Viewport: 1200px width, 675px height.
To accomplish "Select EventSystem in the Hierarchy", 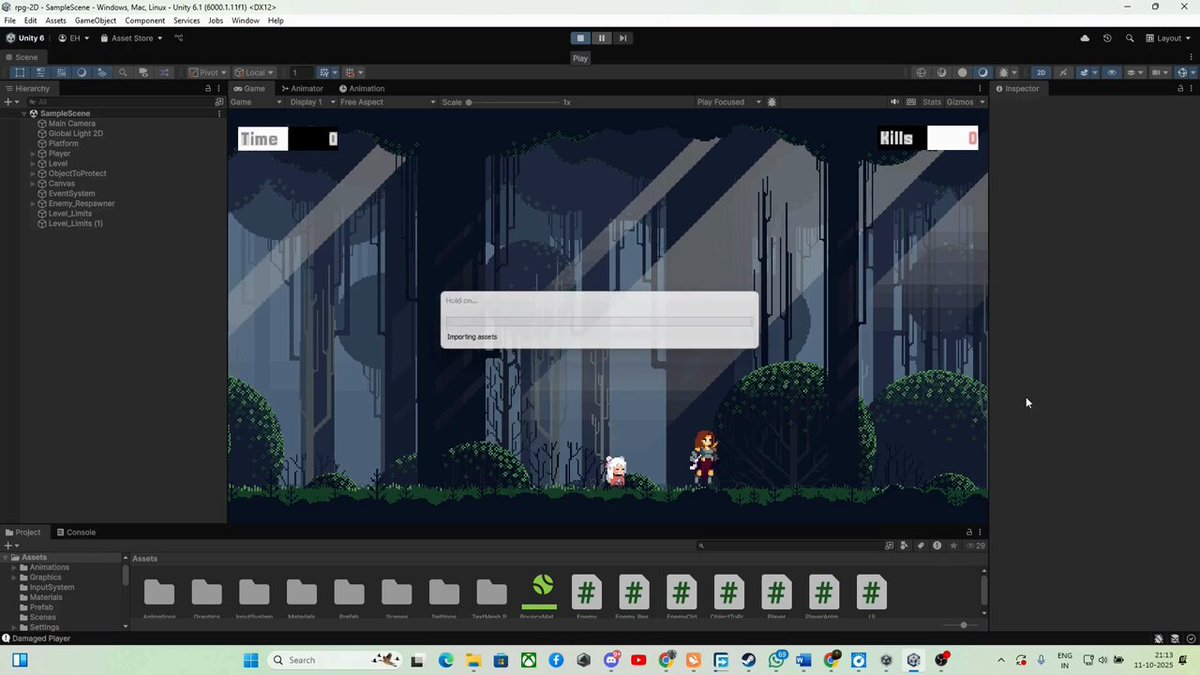I will point(71,194).
